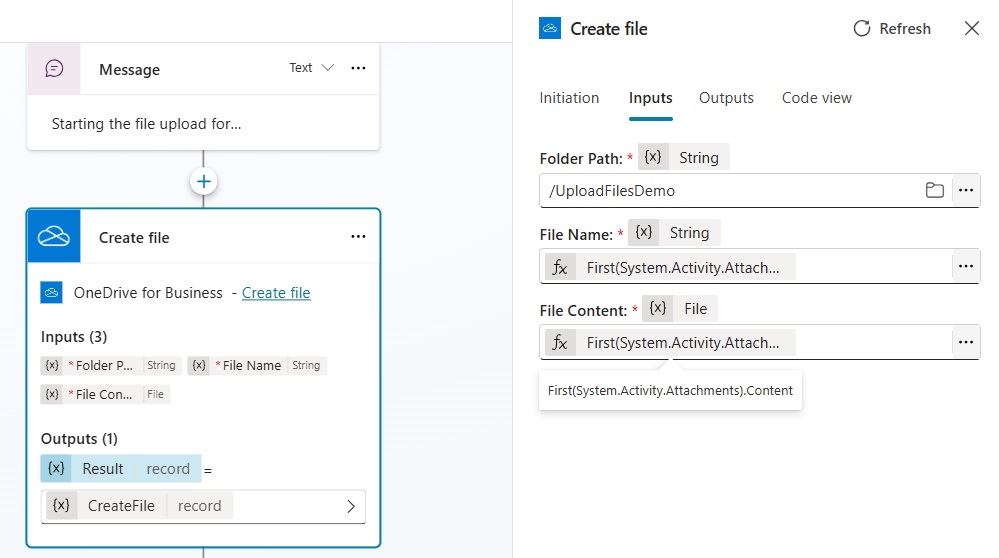The image size is (999, 558).
Task: Open the Create file node more options menu
Action: (358, 236)
